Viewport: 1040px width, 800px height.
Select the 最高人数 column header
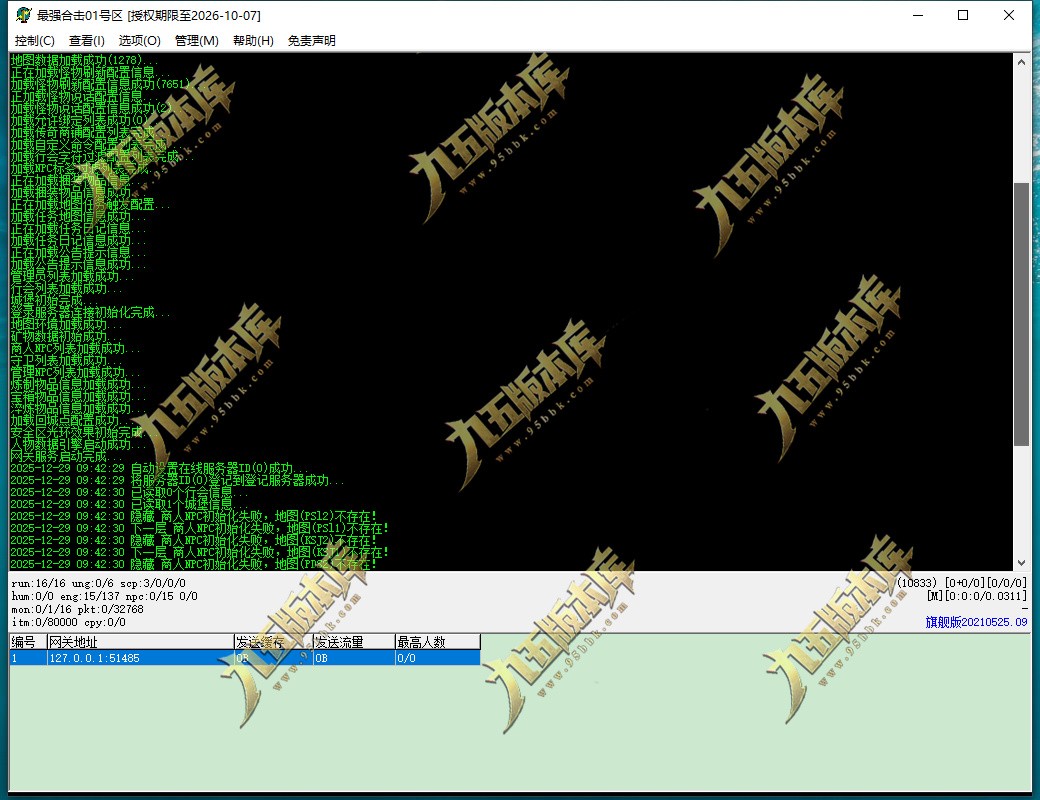[438, 641]
